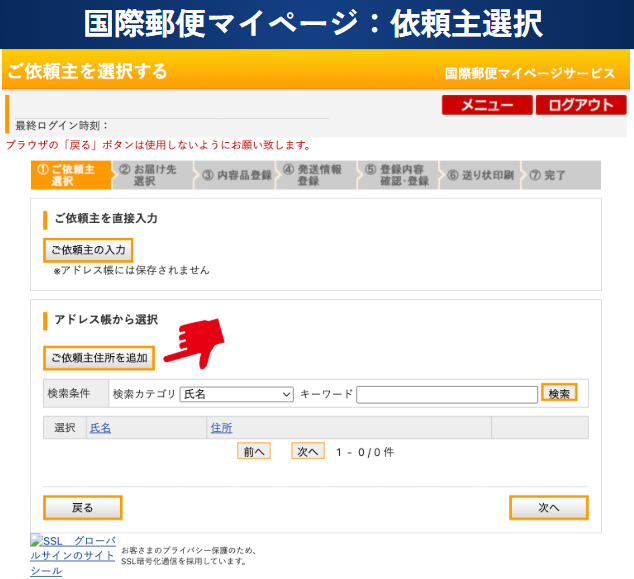Click the large 次へ button at bottom right

click(x=548, y=508)
